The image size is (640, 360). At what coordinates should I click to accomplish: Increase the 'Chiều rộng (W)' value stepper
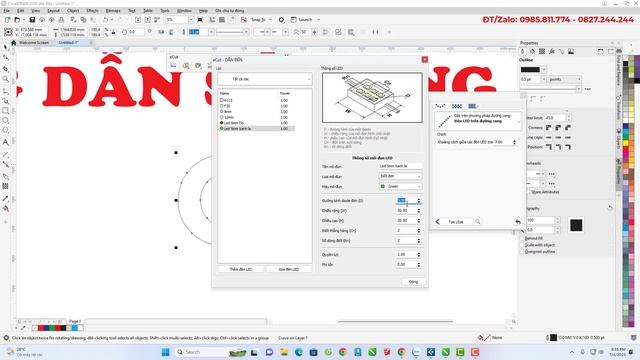click(x=419, y=209)
